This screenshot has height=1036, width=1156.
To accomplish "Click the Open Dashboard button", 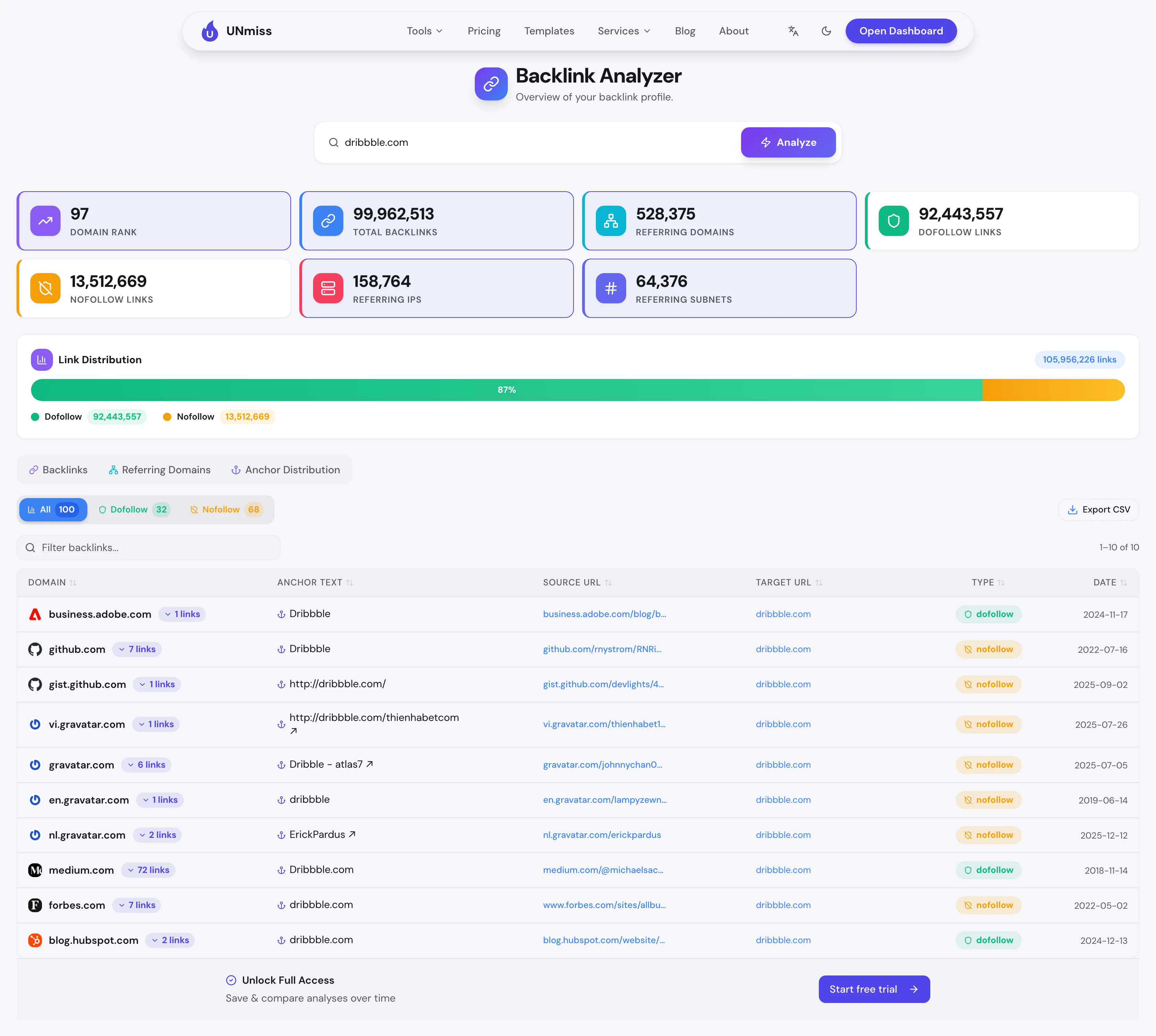I will (901, 31).
